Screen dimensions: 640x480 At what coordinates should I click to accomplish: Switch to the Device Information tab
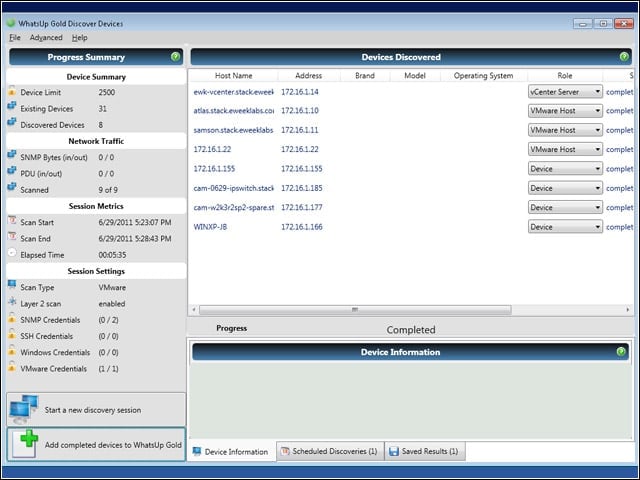click(x=231, y=451)
